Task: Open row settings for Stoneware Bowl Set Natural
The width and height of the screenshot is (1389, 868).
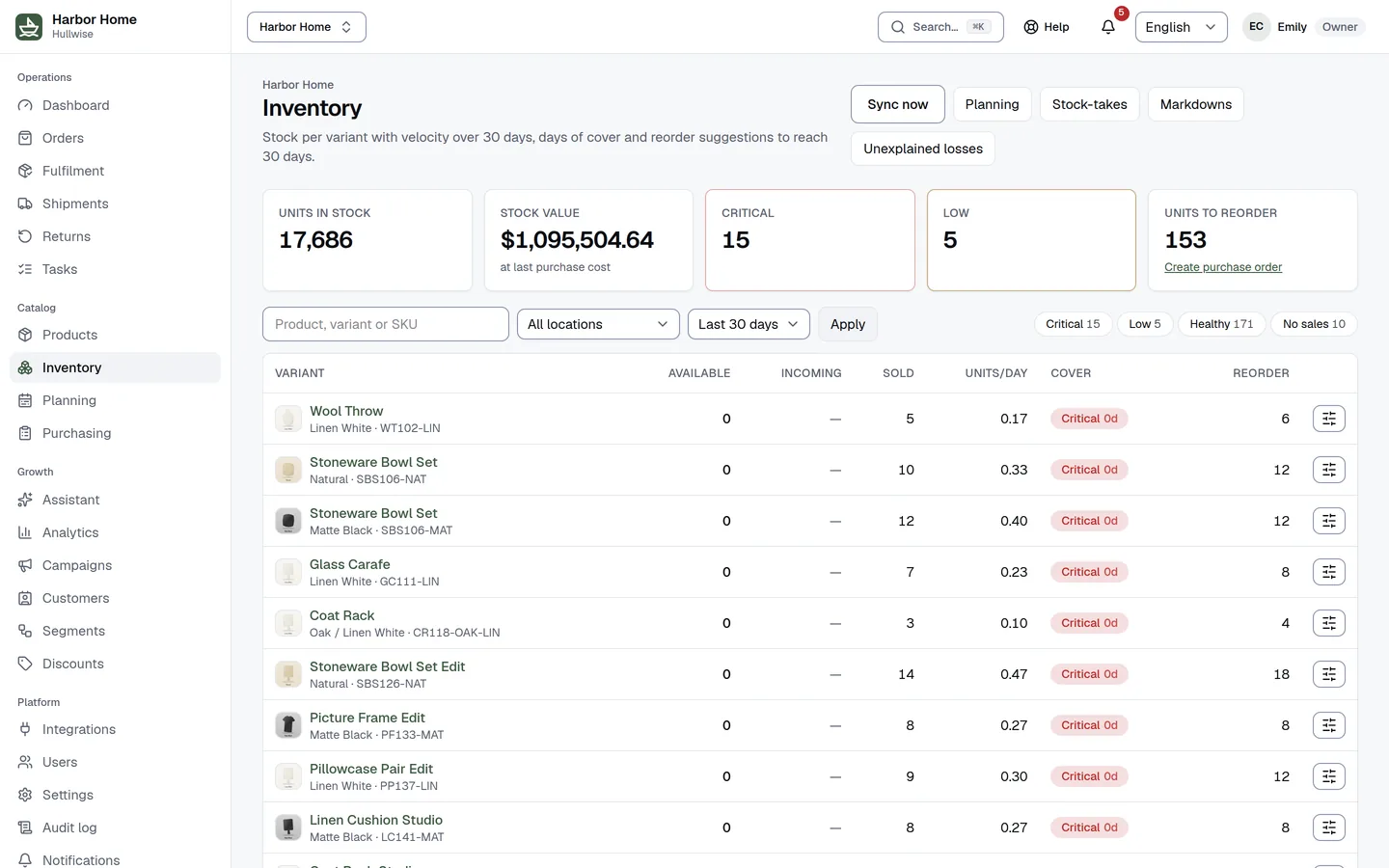Action: pos(1328,470)
